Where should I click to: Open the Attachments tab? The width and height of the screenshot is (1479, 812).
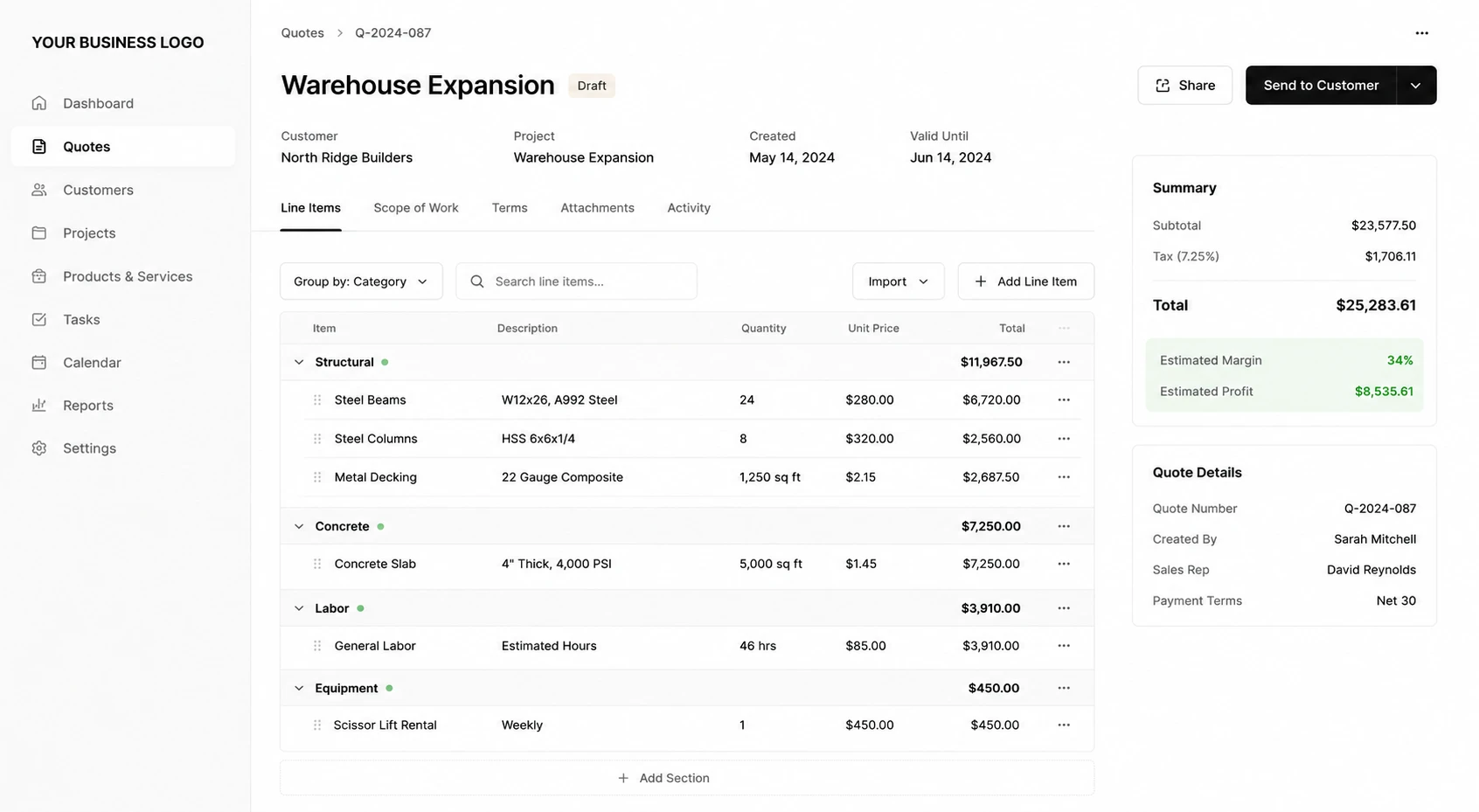point(598,208)
